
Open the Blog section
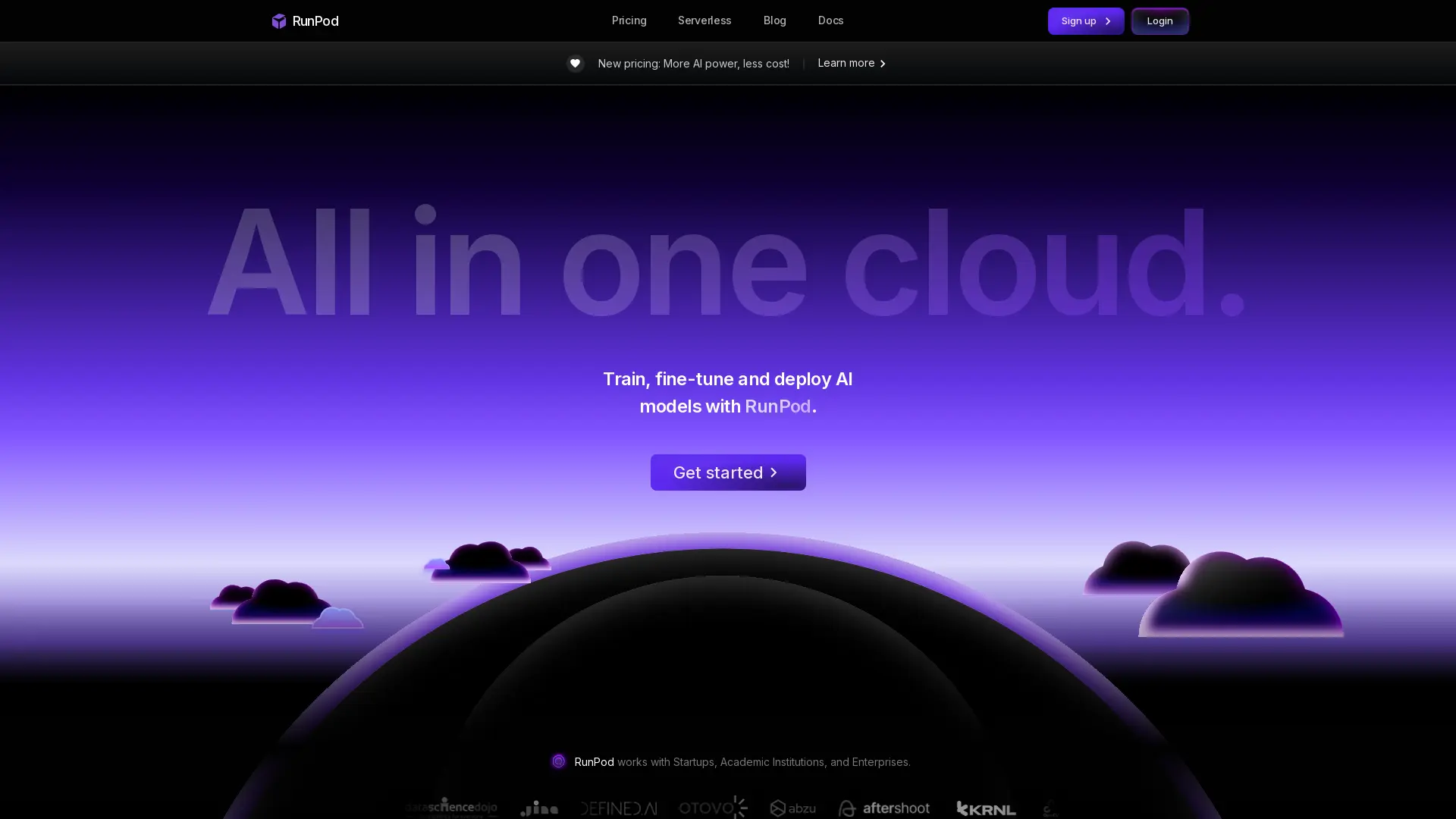(x=774, y=20)
